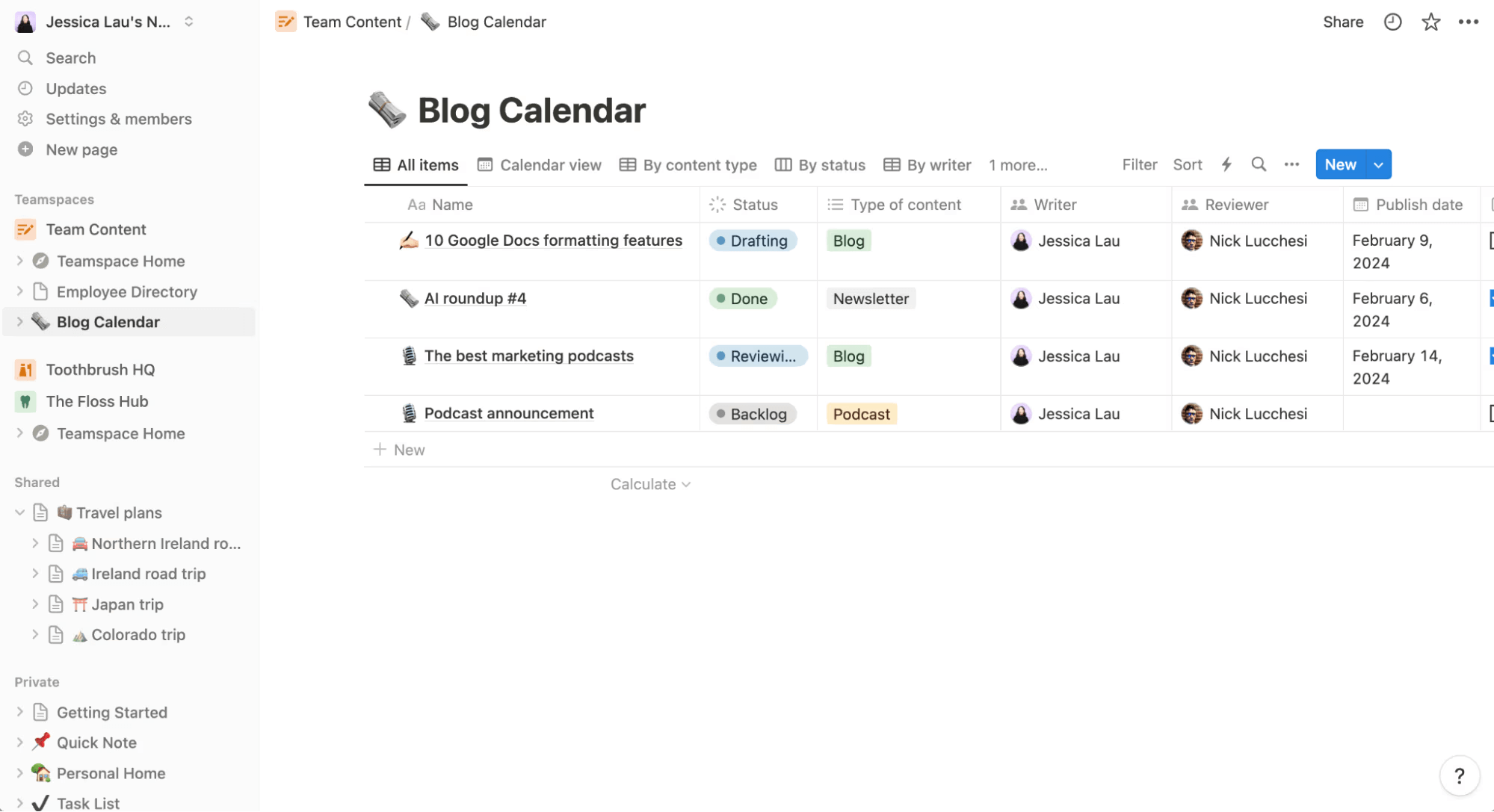Open the help question mark button
Image resolution: width=1494 pixels, height=812 pixels.
[x=1459, y=775]
